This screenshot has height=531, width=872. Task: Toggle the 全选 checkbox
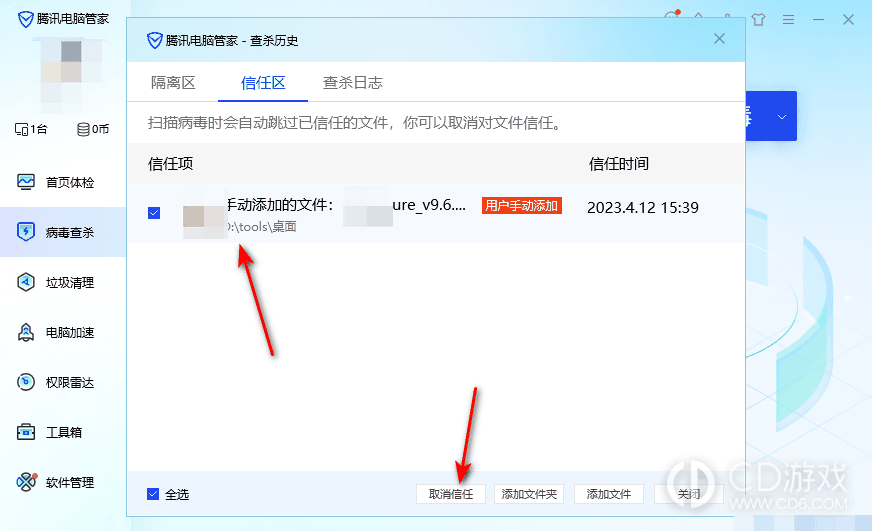point(153,494)
